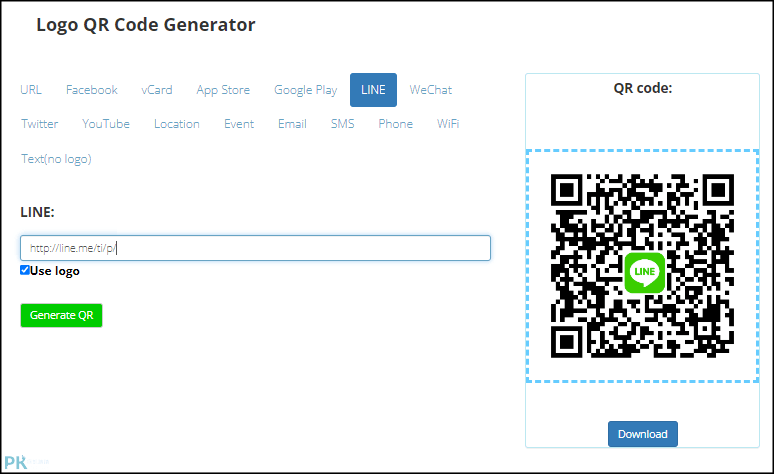Open the Google Play tab

click(306, 90)
